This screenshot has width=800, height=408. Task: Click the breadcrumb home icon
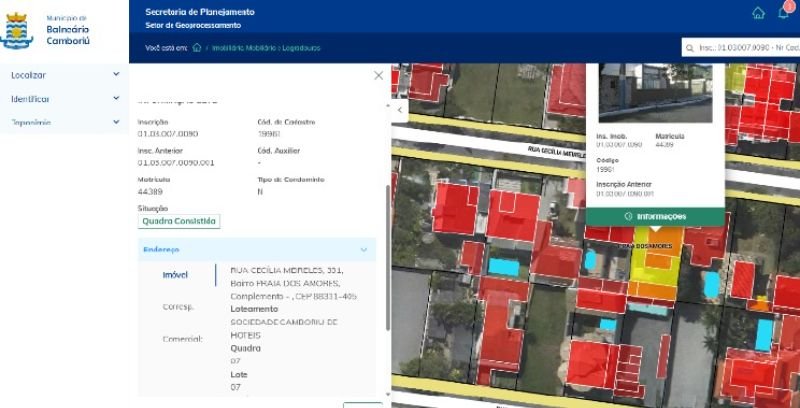pos(197,47)
